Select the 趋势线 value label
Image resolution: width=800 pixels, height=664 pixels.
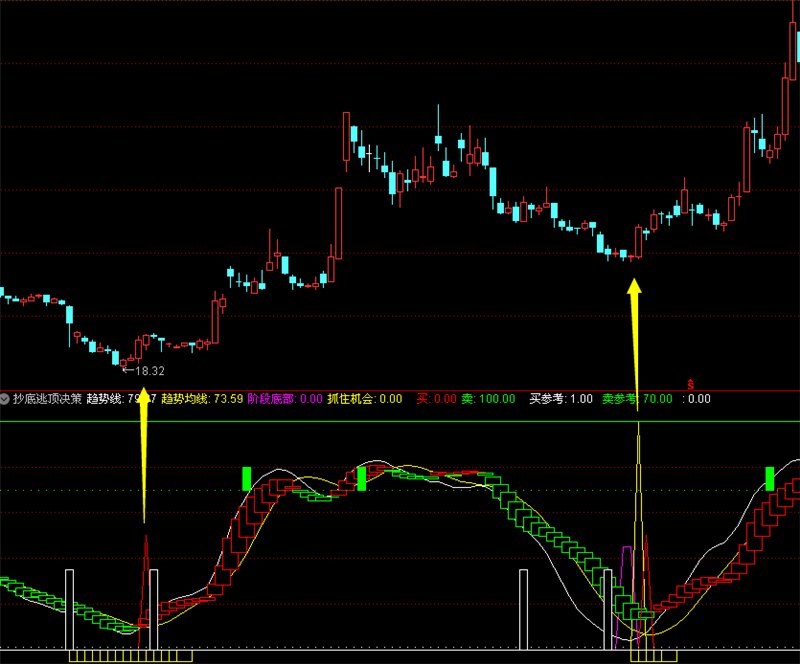121,399
